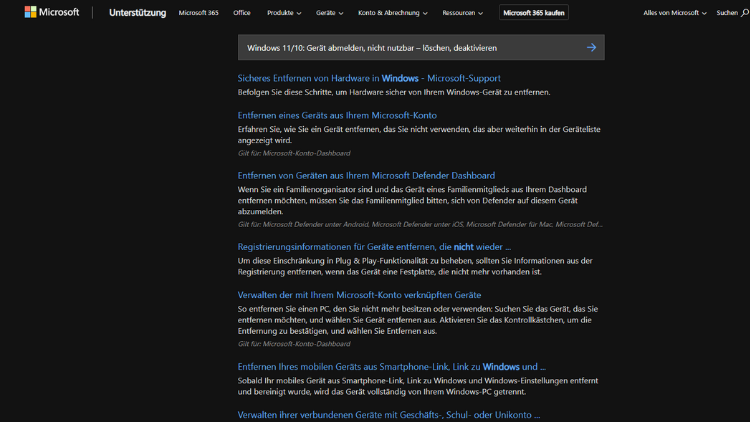The height and width of the screenshot is (422, 750).
Task: Open Verwalten ihrer verbundenen Geräte mit Geschäfts- result
Action: [x=389, y=415]
